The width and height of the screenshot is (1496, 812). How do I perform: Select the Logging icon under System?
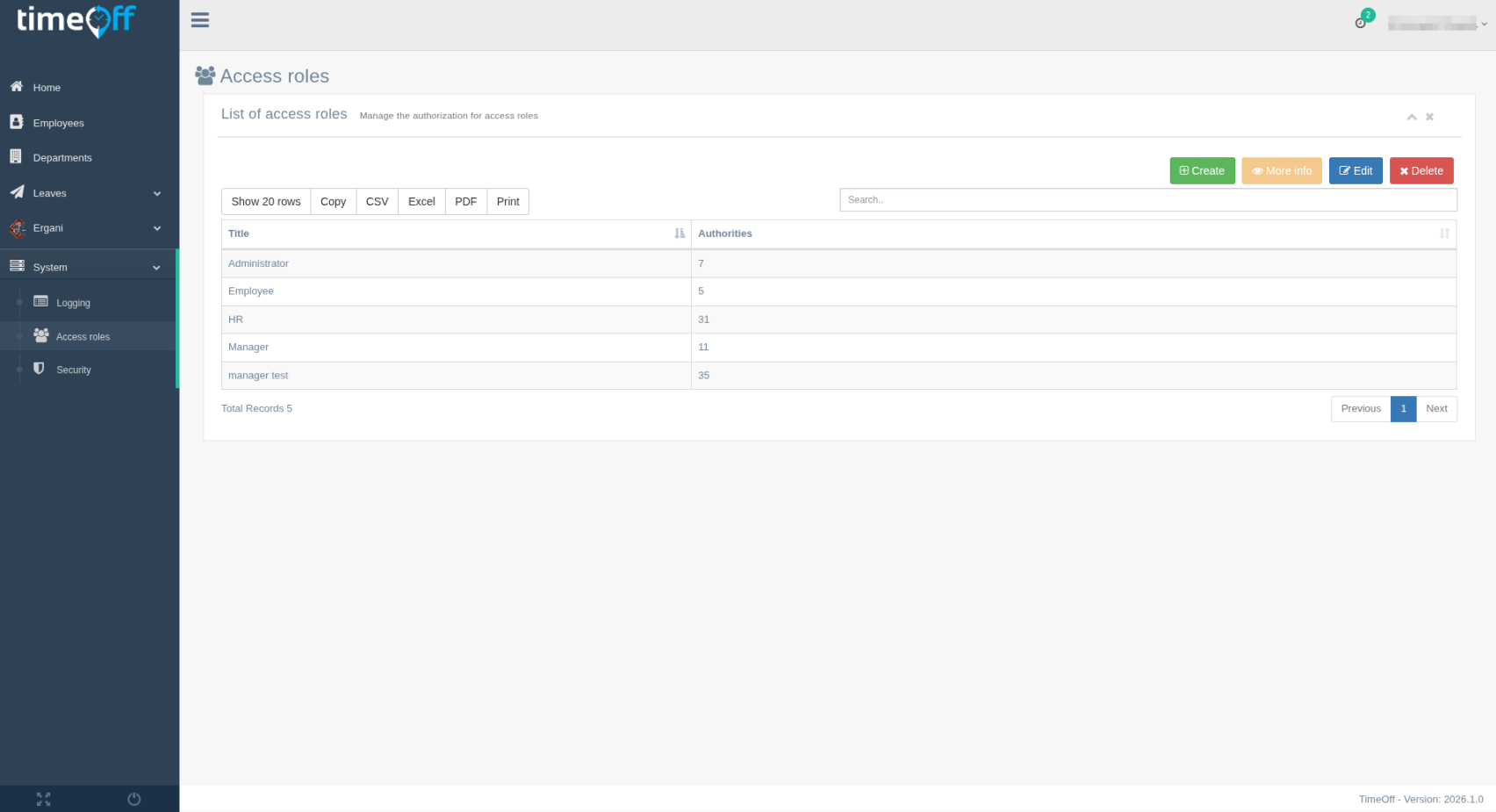[x=40, y=301]
